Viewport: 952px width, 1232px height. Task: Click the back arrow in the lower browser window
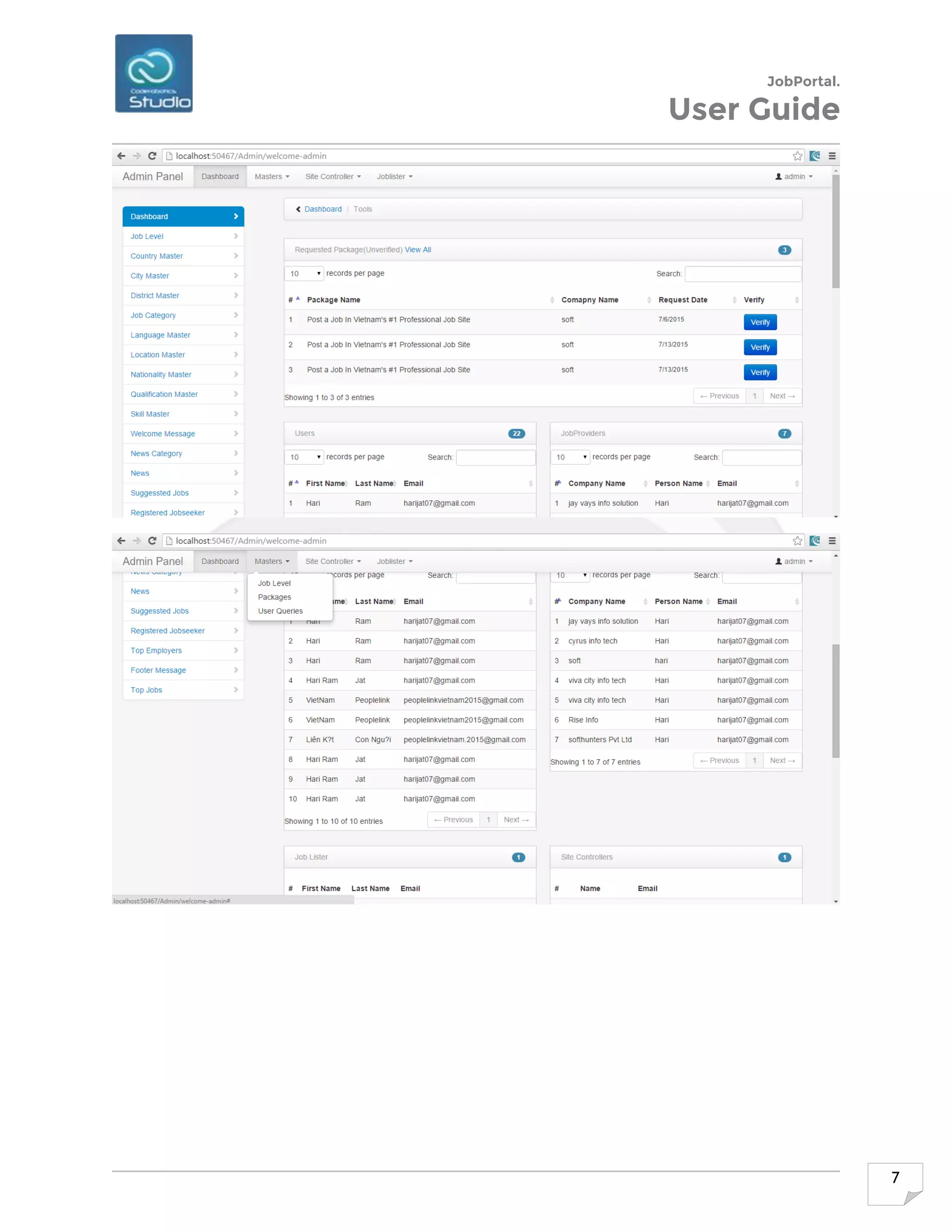point(121,540)
